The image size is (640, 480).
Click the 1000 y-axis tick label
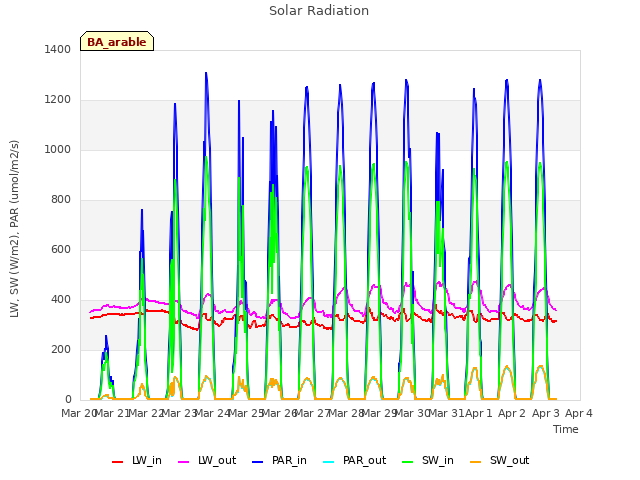(58, 149)
